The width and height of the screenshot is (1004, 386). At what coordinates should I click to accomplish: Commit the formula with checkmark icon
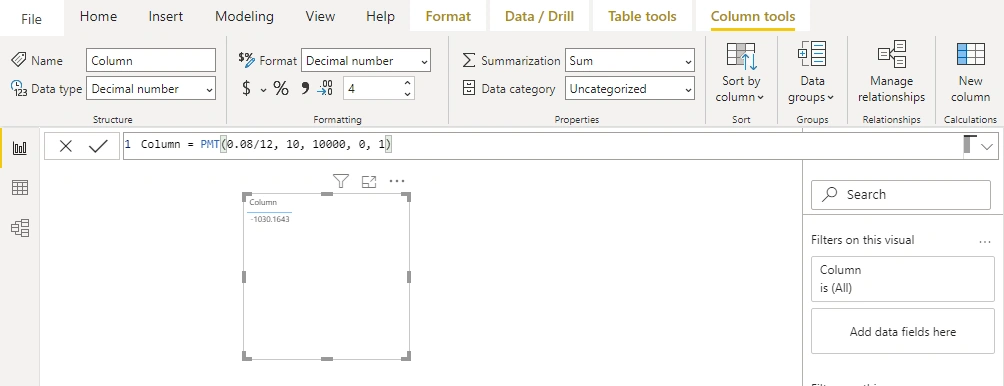coord(98,147)
